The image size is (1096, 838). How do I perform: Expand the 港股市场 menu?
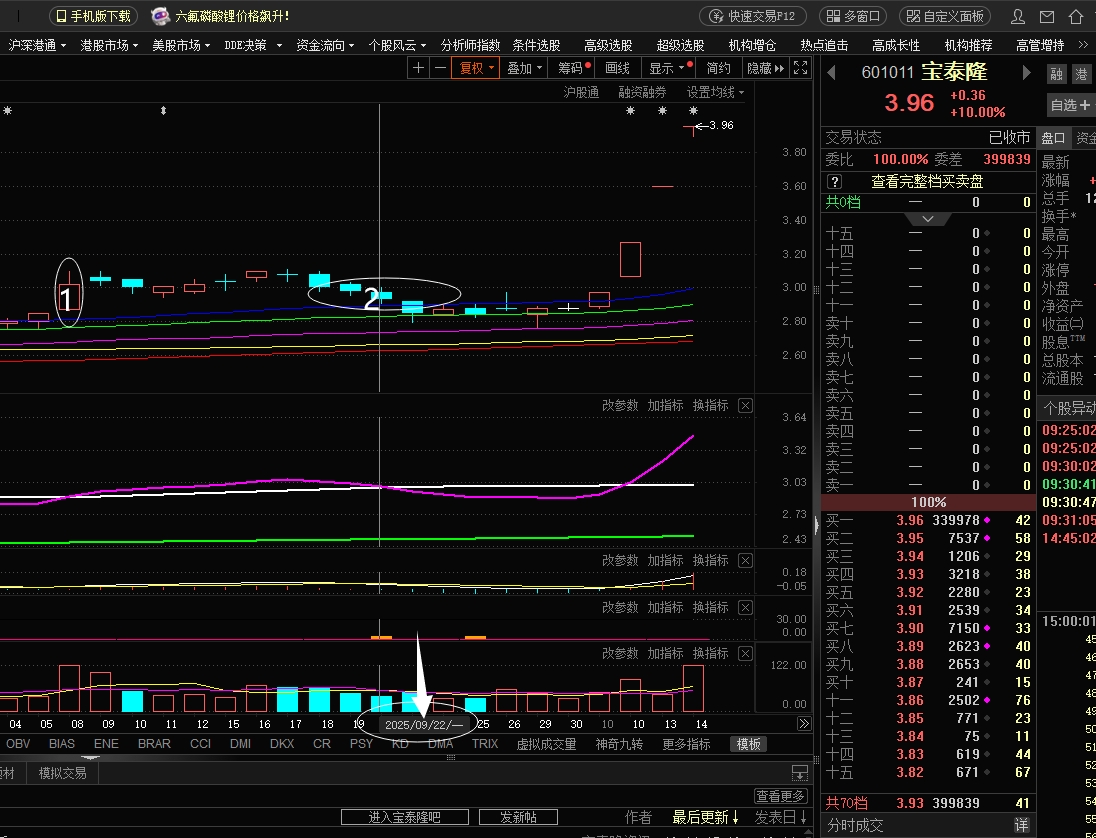tap(110, 45)
